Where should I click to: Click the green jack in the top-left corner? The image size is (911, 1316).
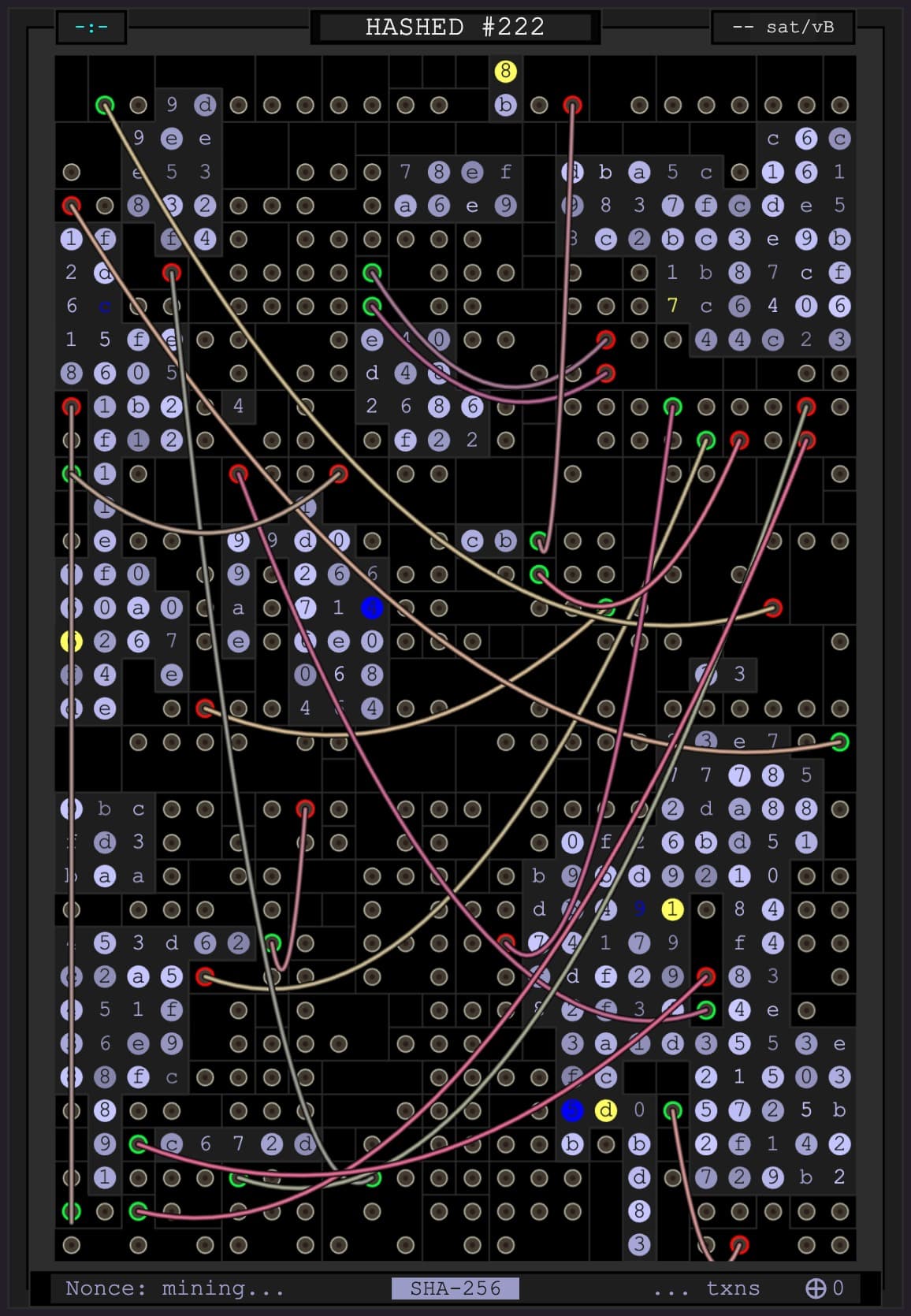click(x=104, y=105)
